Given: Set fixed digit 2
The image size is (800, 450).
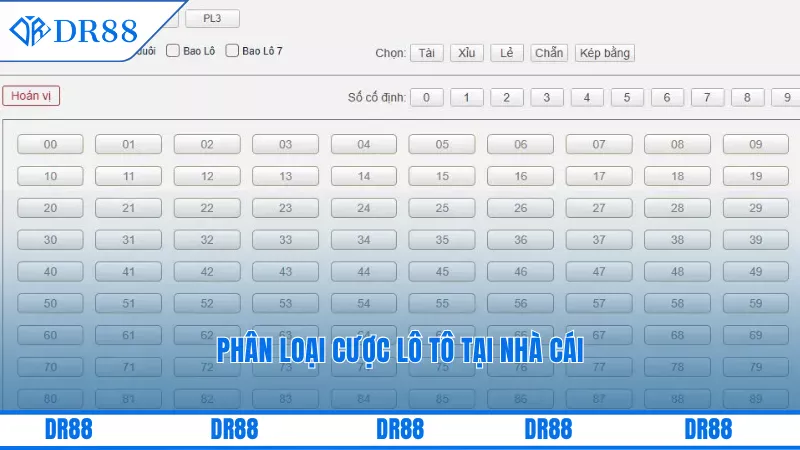Looking at the screenshot, I should [507, 97].
